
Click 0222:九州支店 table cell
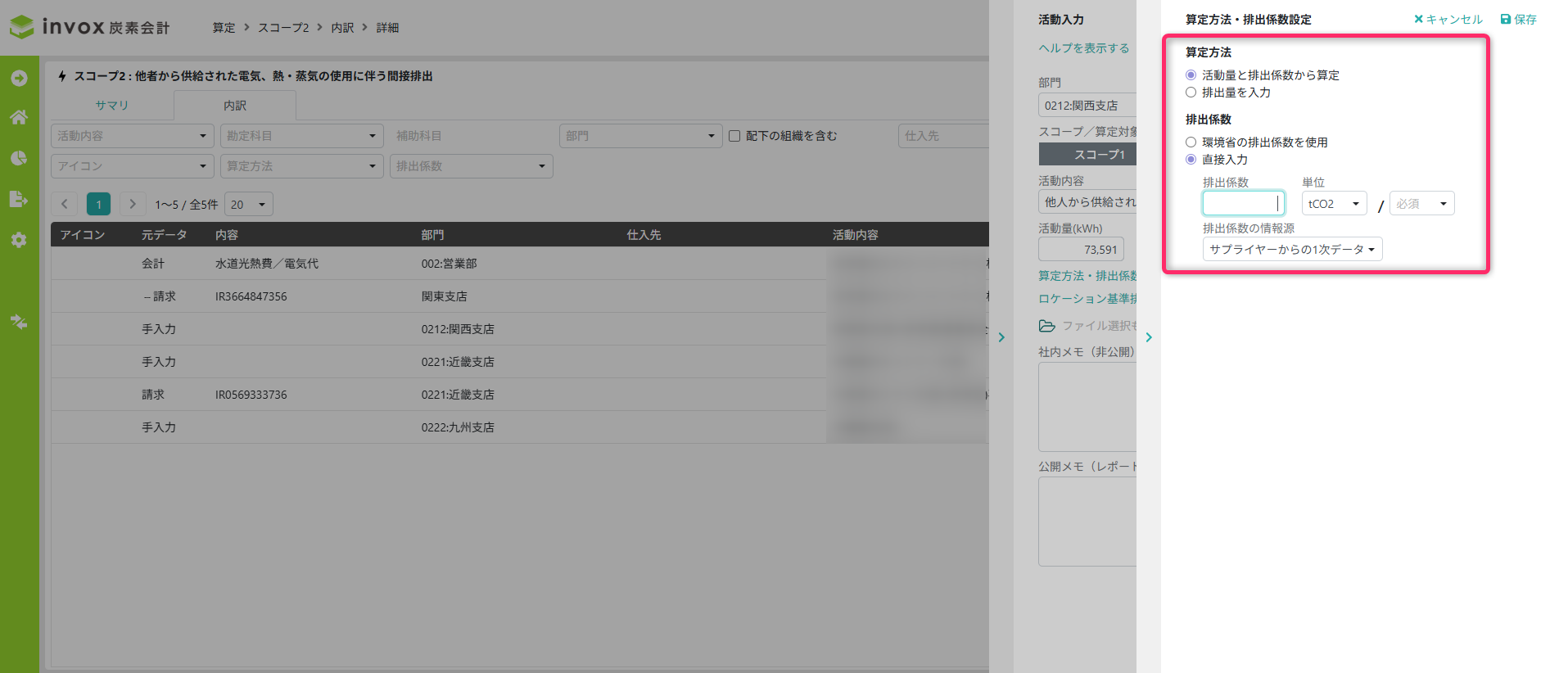click(x=458, y=427)
